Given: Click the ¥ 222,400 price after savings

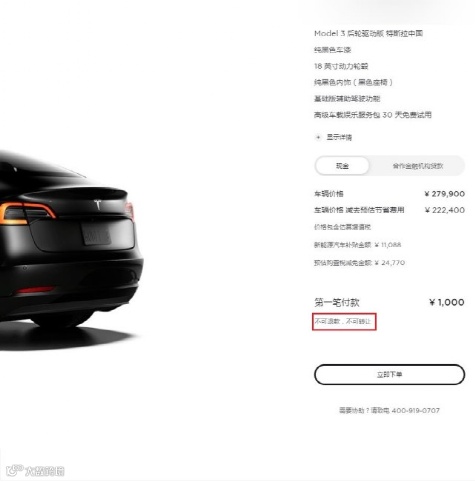Looking at the screenshot, I should [445, 210].
